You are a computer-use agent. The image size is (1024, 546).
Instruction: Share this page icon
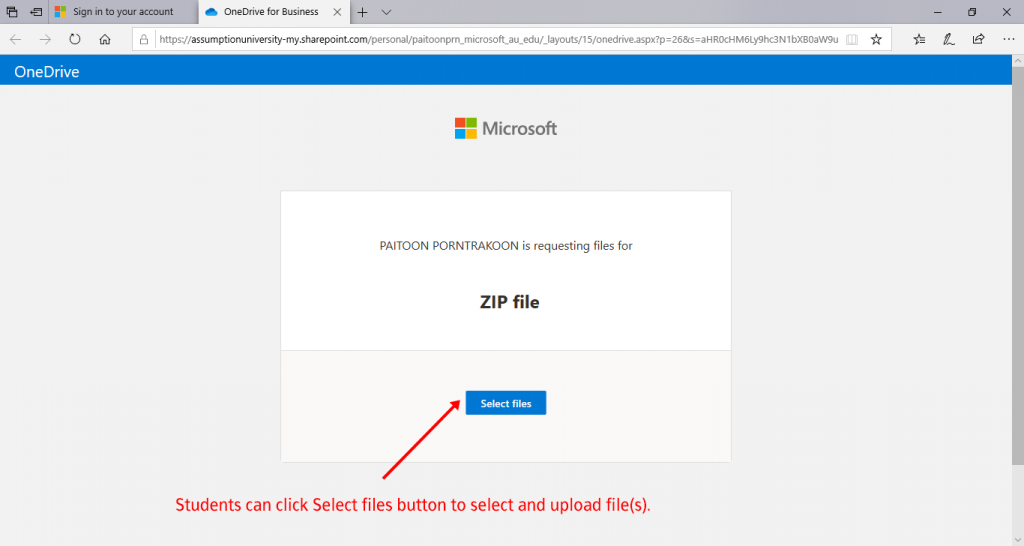[978, 39]
